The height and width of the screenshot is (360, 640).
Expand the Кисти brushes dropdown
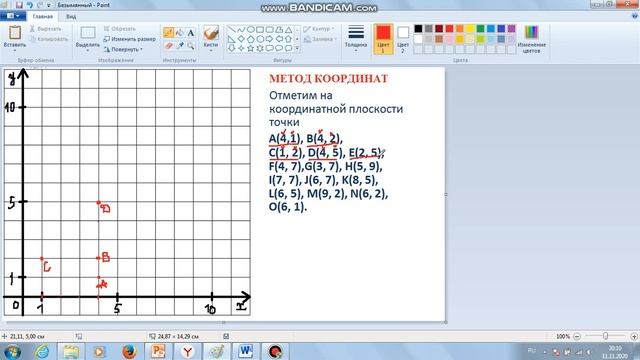[211, 51]
